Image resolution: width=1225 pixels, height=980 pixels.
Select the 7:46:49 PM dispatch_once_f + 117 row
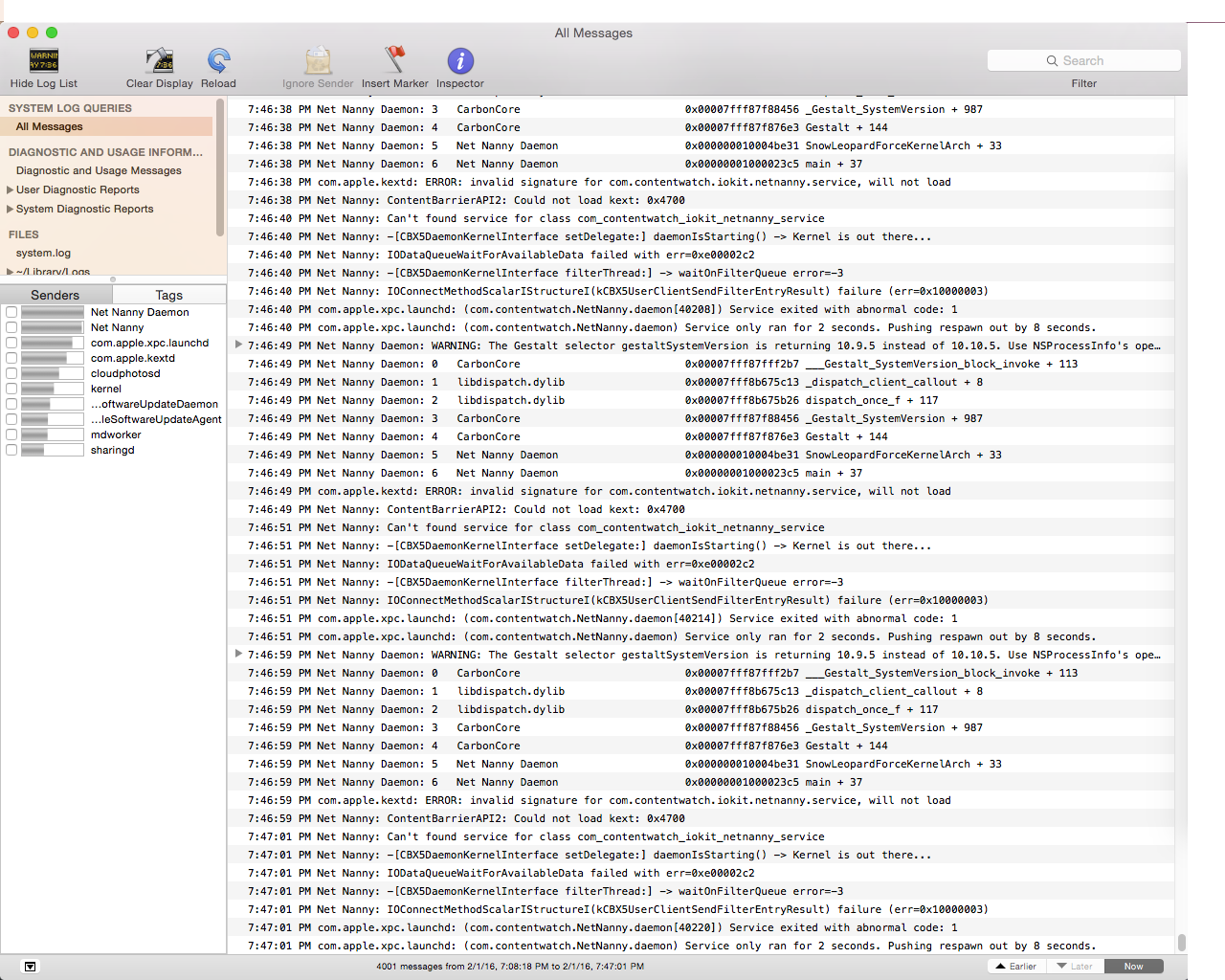[702, 400]
